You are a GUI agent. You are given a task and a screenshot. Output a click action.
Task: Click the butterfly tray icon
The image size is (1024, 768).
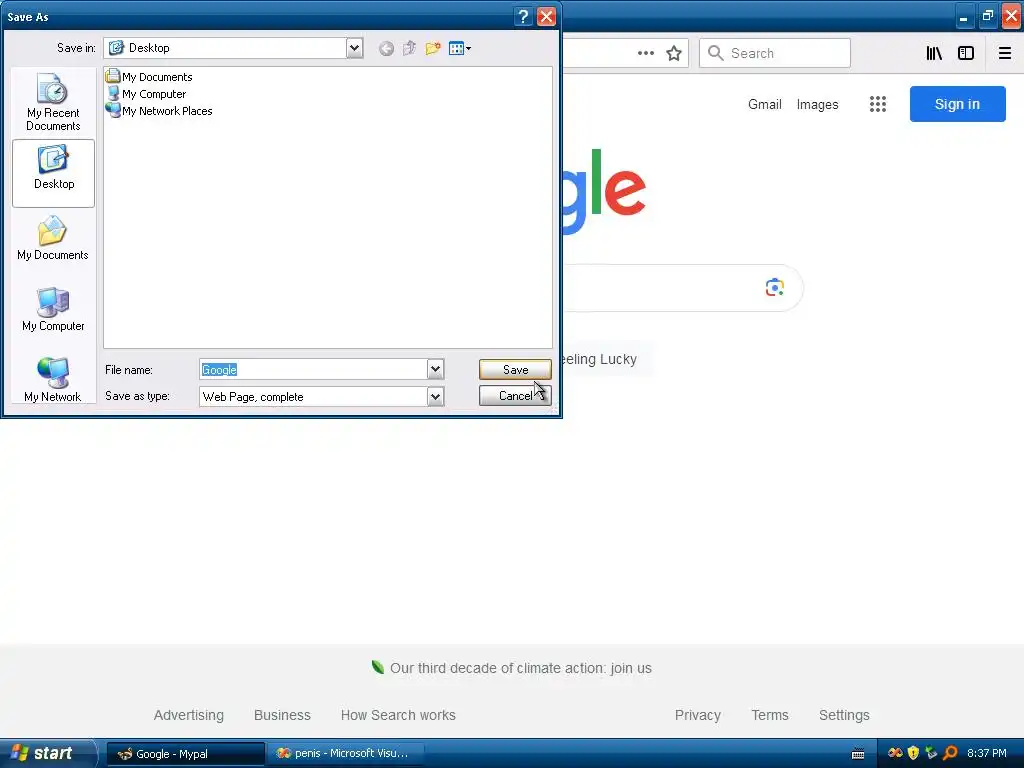pos(895,753)
